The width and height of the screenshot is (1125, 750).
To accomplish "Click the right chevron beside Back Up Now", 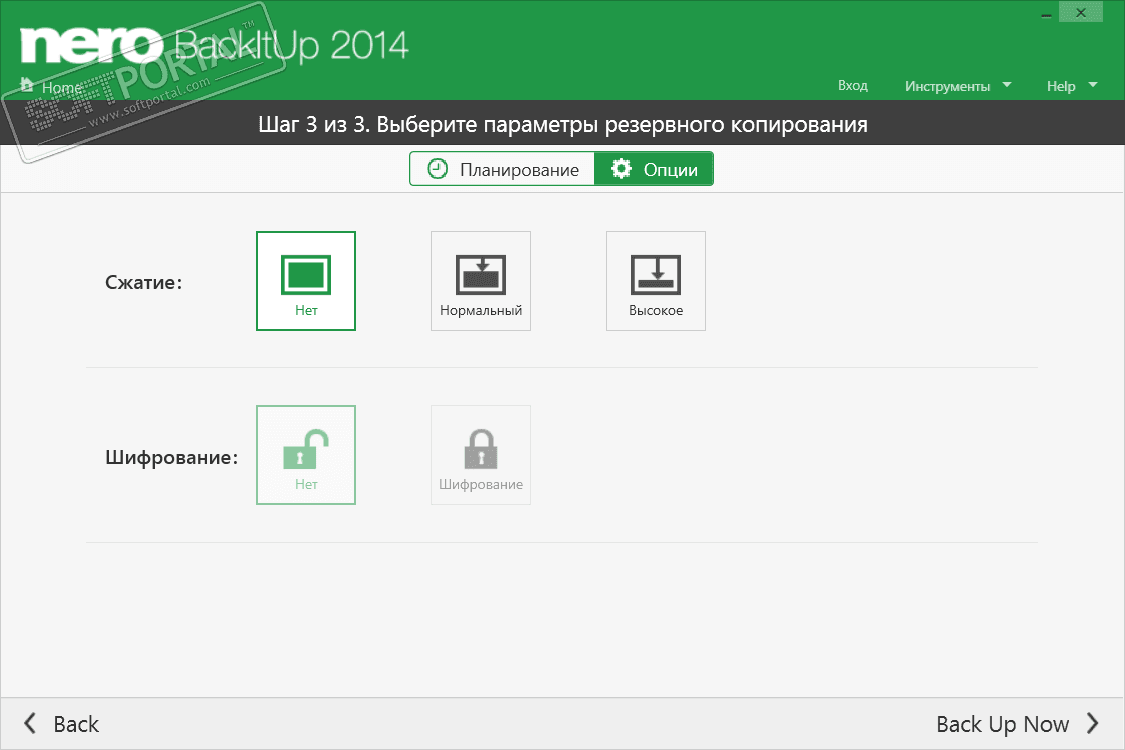I will click(1092, 723).
